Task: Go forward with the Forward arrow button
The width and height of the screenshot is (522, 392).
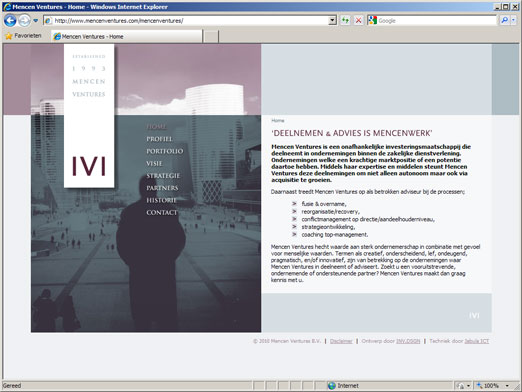Action: (24, 21)
